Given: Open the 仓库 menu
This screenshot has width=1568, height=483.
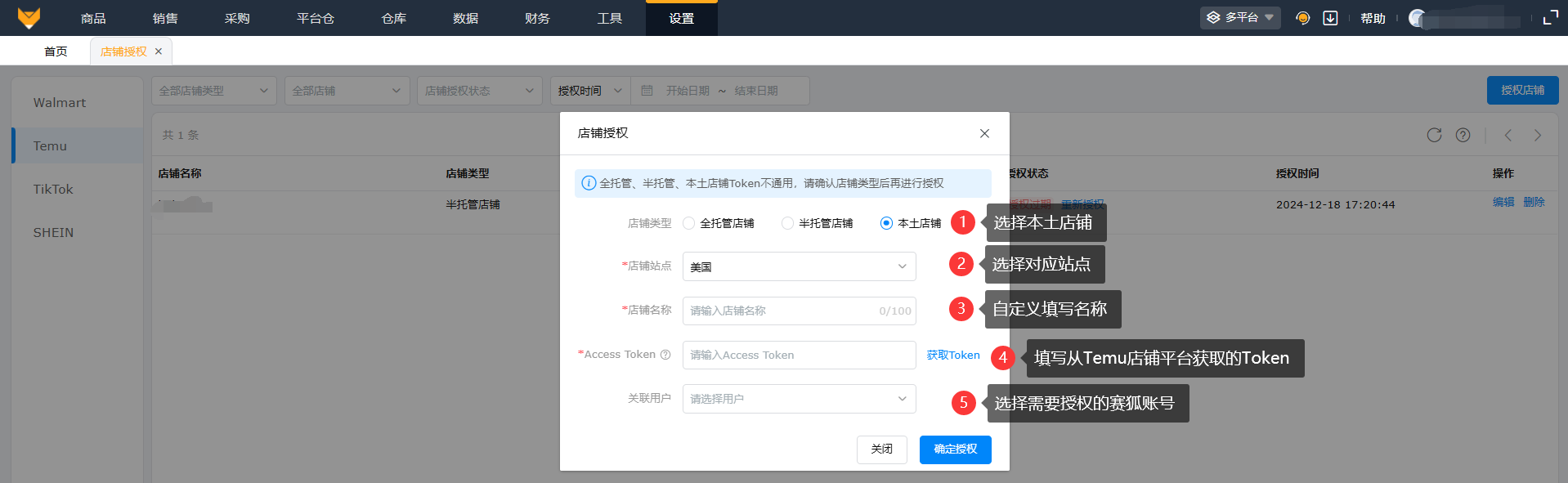Looking at the screenshot, I should (x=394, y=18).
